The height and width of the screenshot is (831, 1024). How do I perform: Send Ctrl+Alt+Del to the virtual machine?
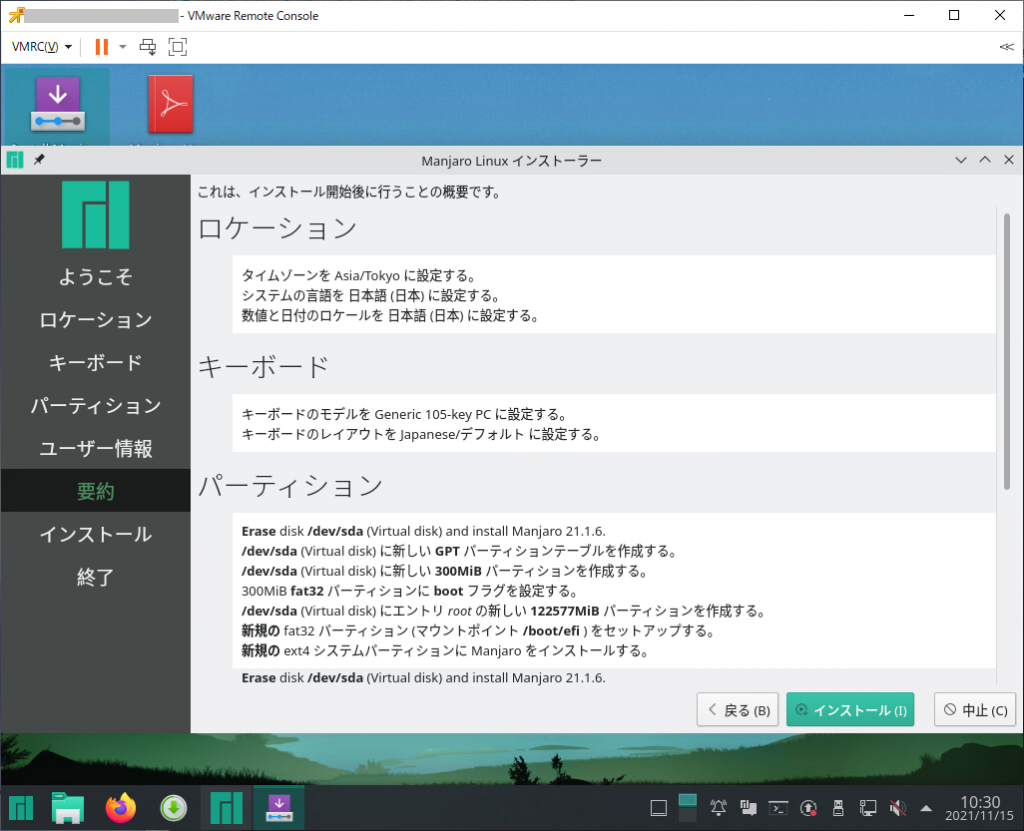tap(148, 47)
